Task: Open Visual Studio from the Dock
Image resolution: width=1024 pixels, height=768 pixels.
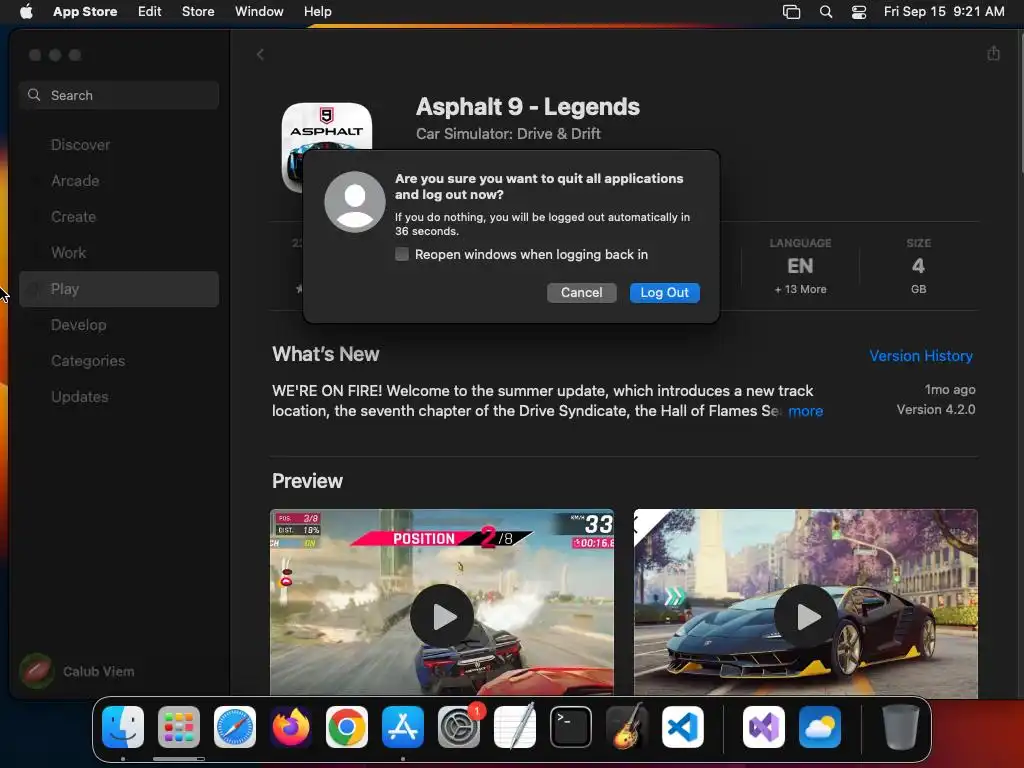Action: point(763,727)
